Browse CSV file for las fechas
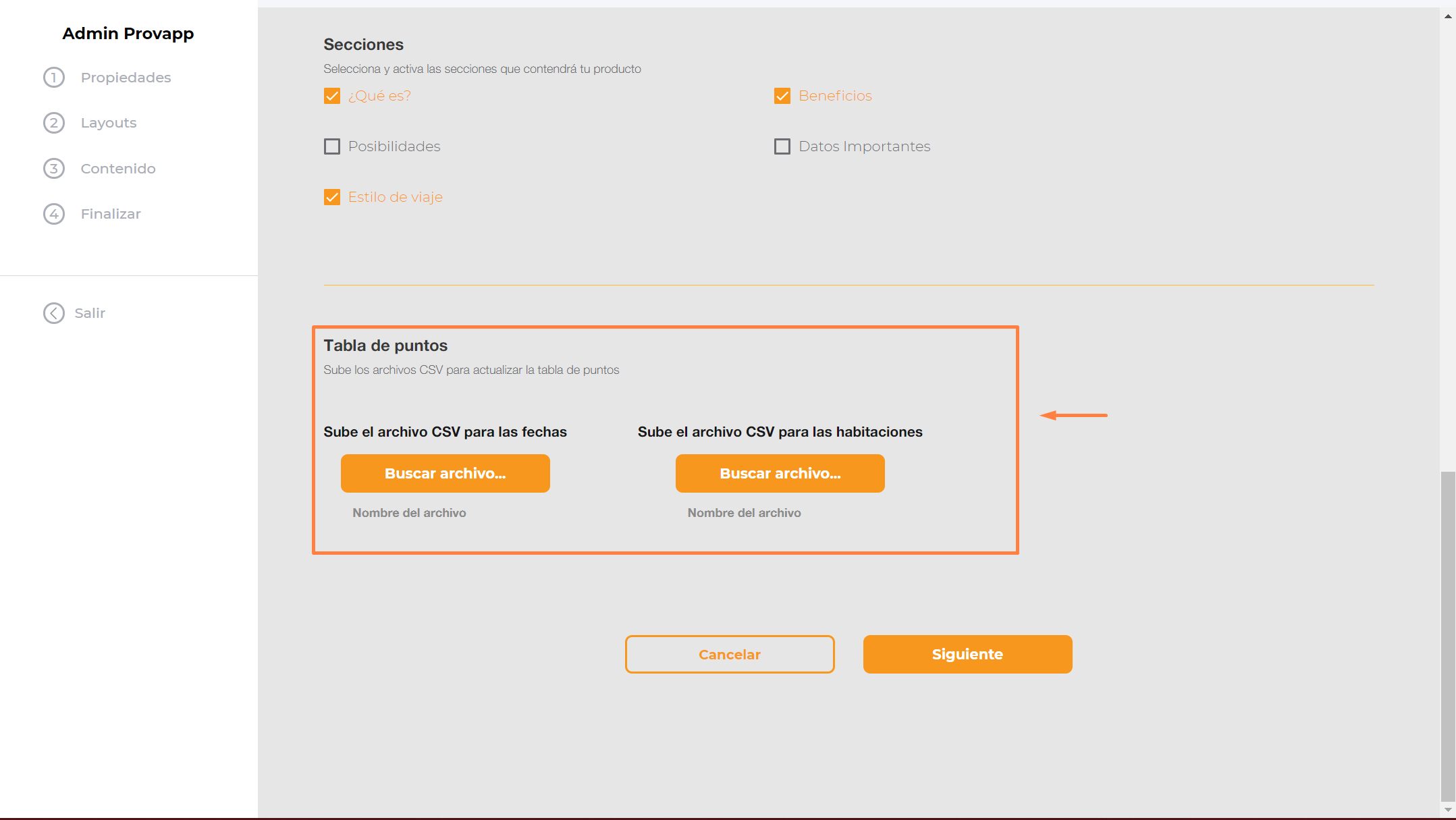 click(445, 473)
